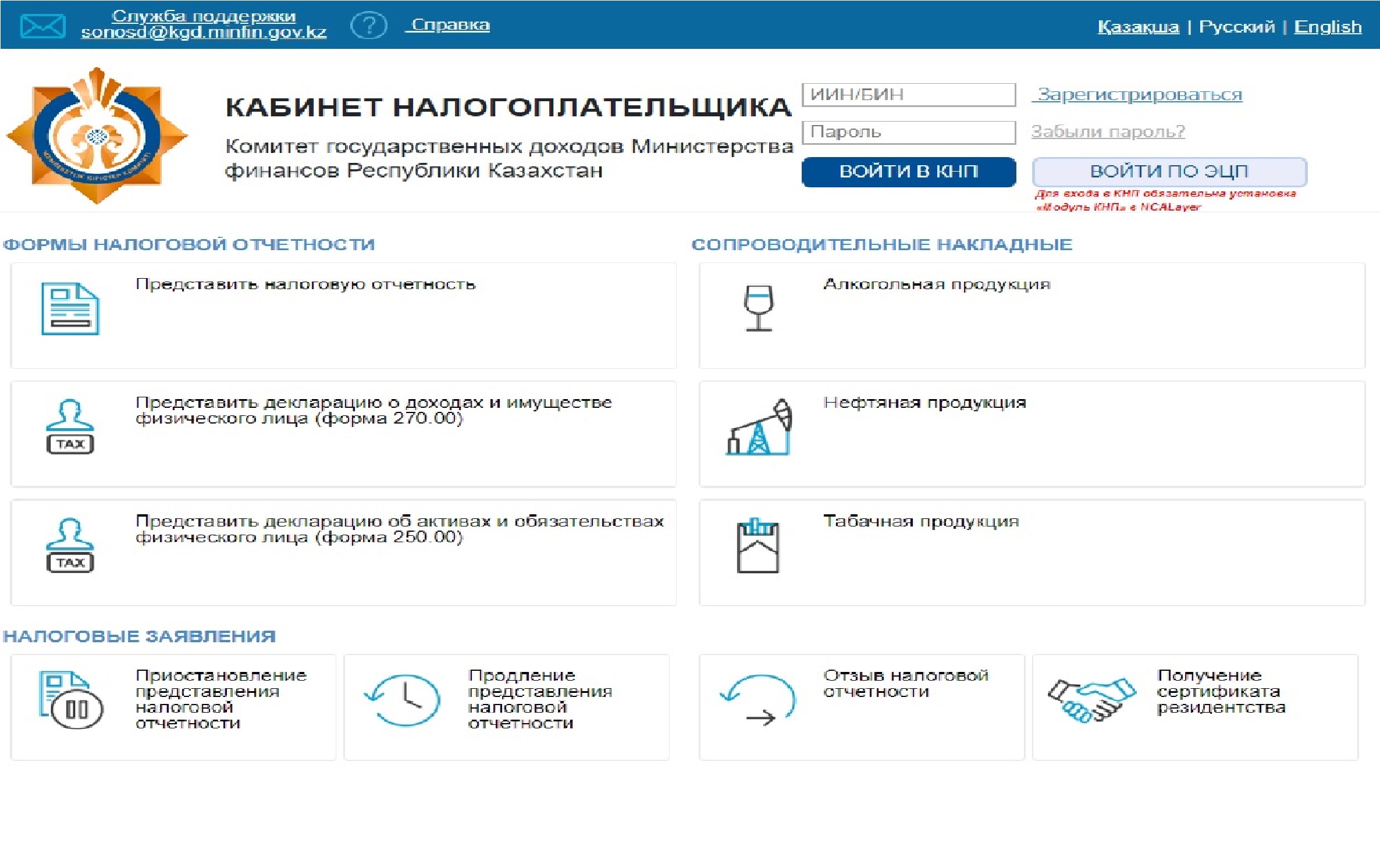Focus the Пароль password field
Screen dimensions: 1380x868
pos(909,132)
